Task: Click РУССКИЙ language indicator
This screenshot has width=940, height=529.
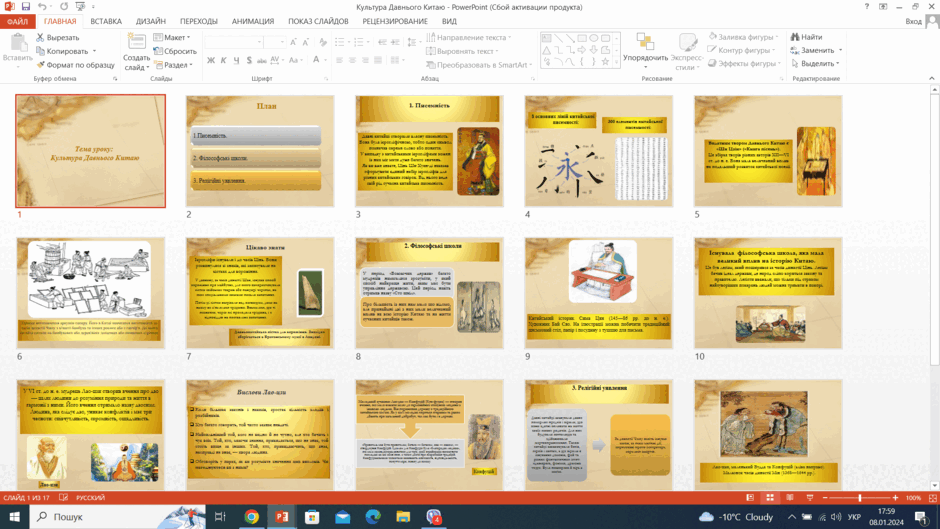Action: [91, 498]
